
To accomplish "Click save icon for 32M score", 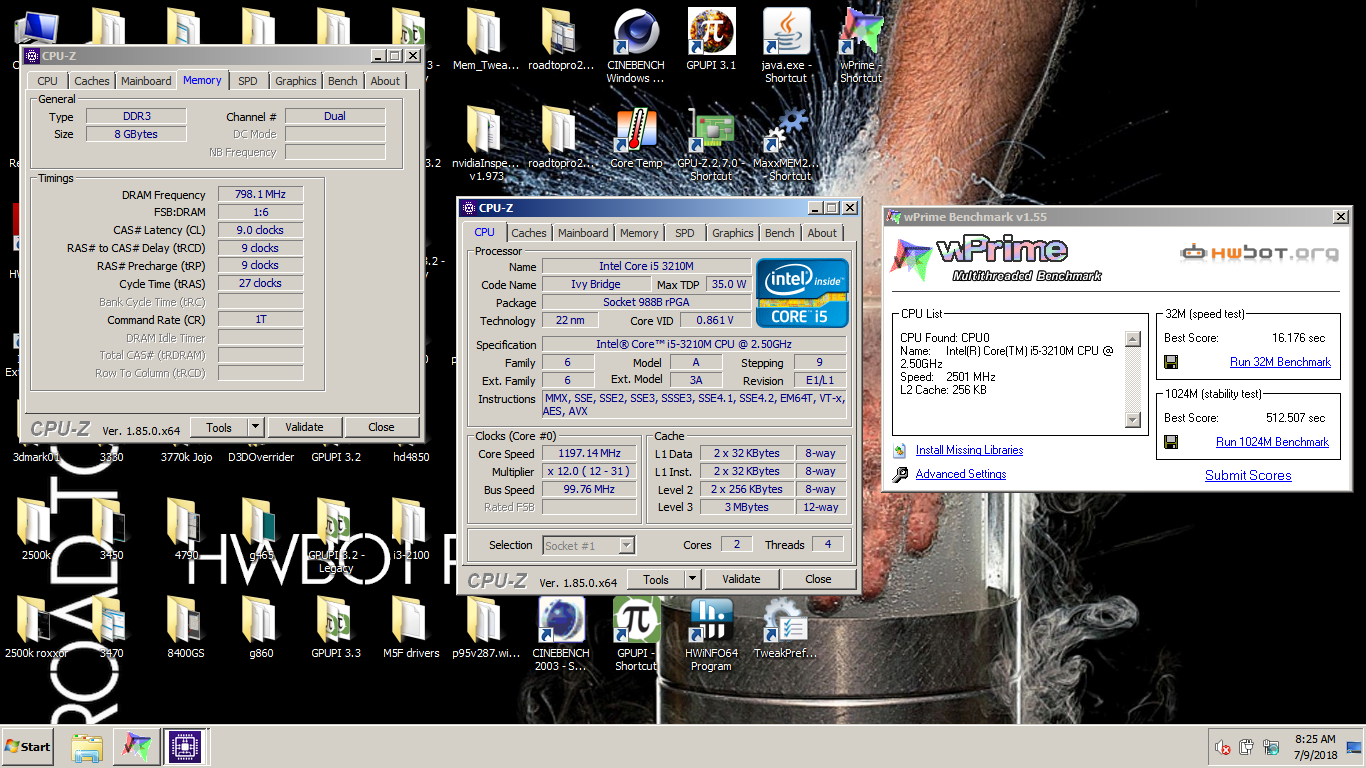I will 1171,362.
